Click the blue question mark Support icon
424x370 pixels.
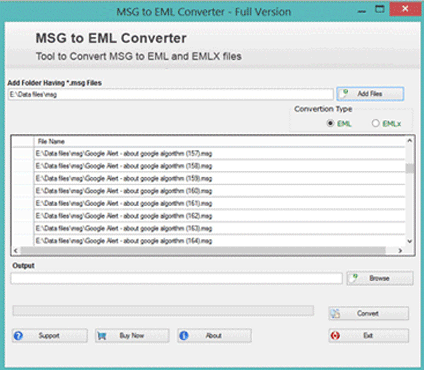18,336
